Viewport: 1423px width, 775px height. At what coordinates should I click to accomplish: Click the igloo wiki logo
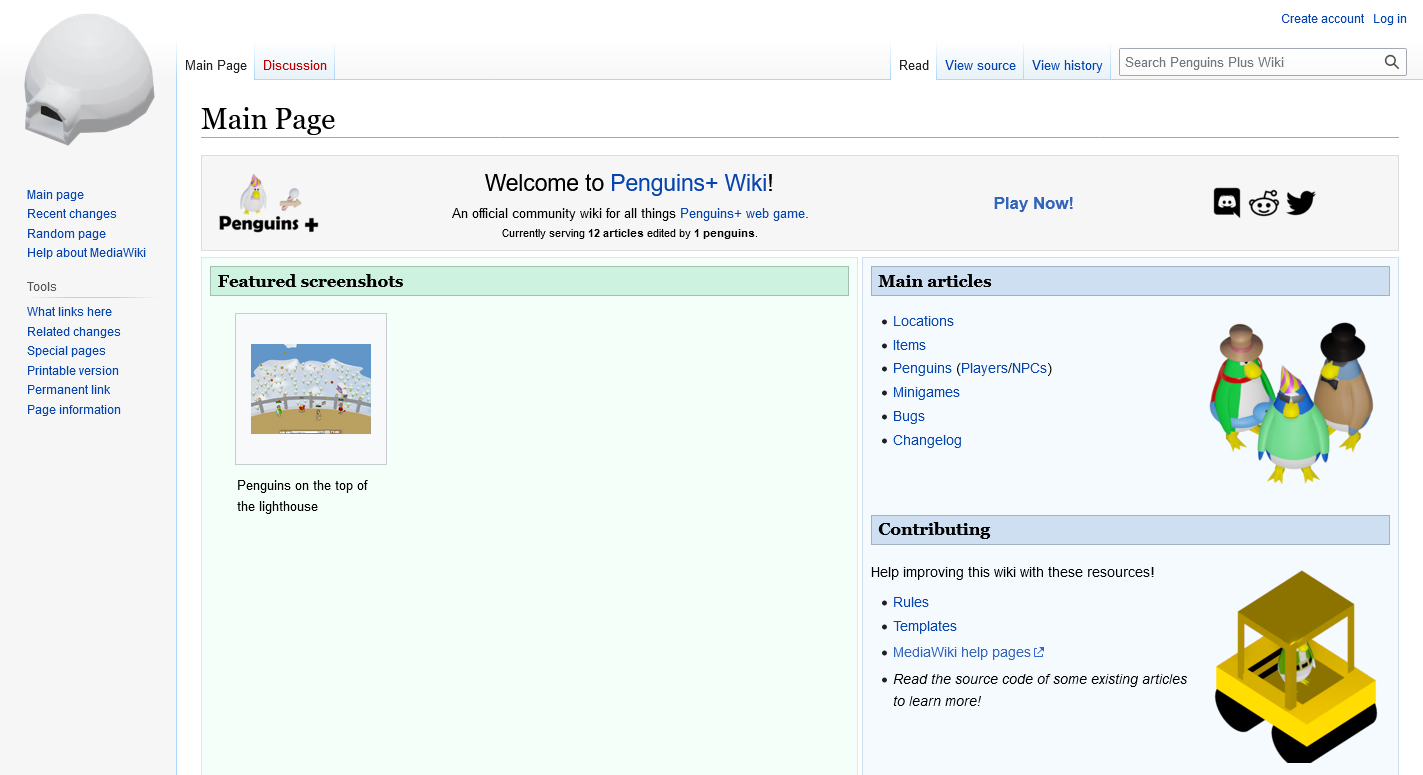(89, 80)
